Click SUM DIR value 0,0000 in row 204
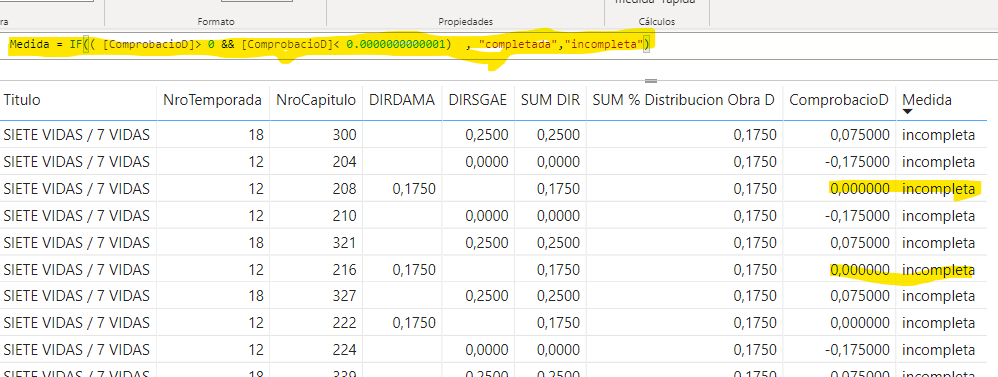 558,162
